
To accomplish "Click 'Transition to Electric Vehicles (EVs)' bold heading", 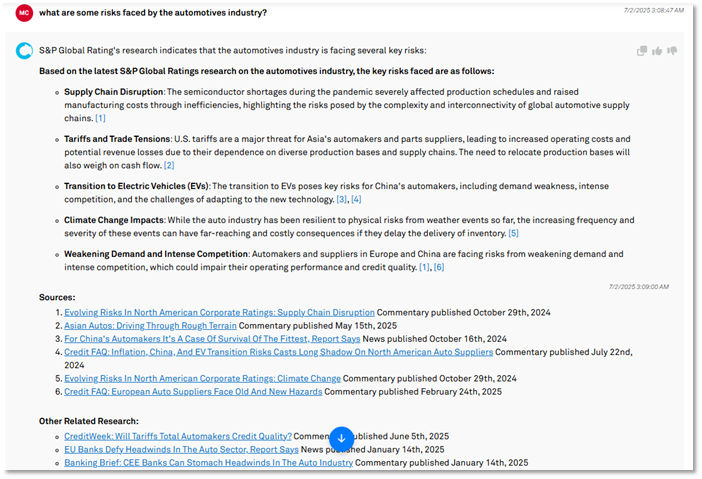I will pos(136,186).
